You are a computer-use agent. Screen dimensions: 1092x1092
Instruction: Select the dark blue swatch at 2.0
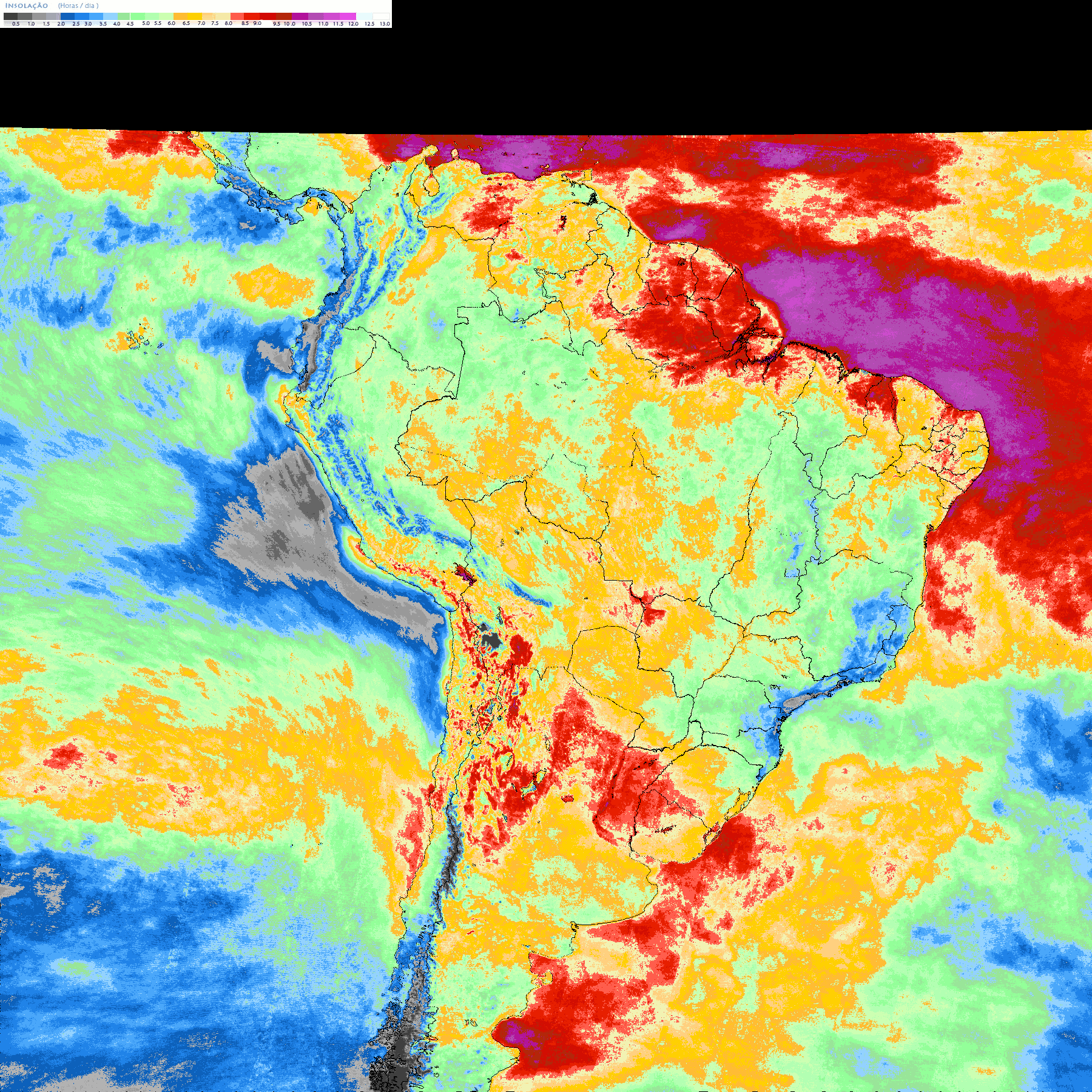67,16
